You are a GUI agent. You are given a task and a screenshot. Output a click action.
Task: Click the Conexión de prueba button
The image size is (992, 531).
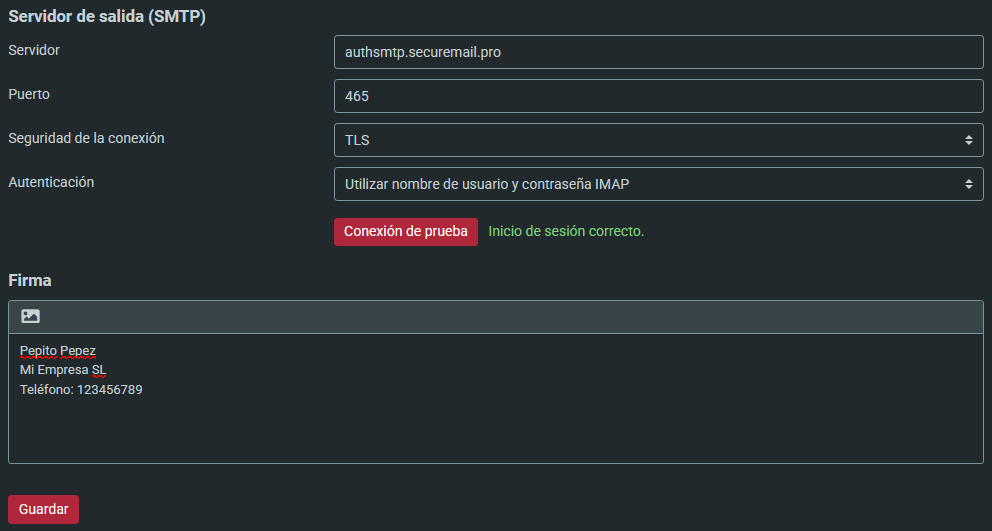coord(405,231)
